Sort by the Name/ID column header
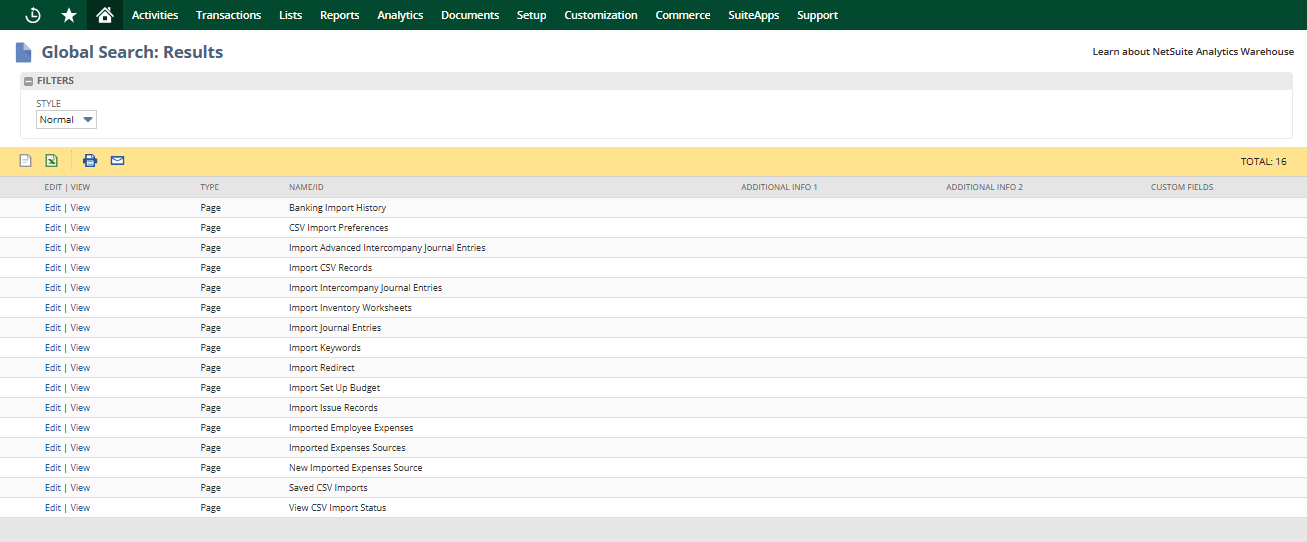The width and height of the screenshot is (1307, 542). coord(306,187)
